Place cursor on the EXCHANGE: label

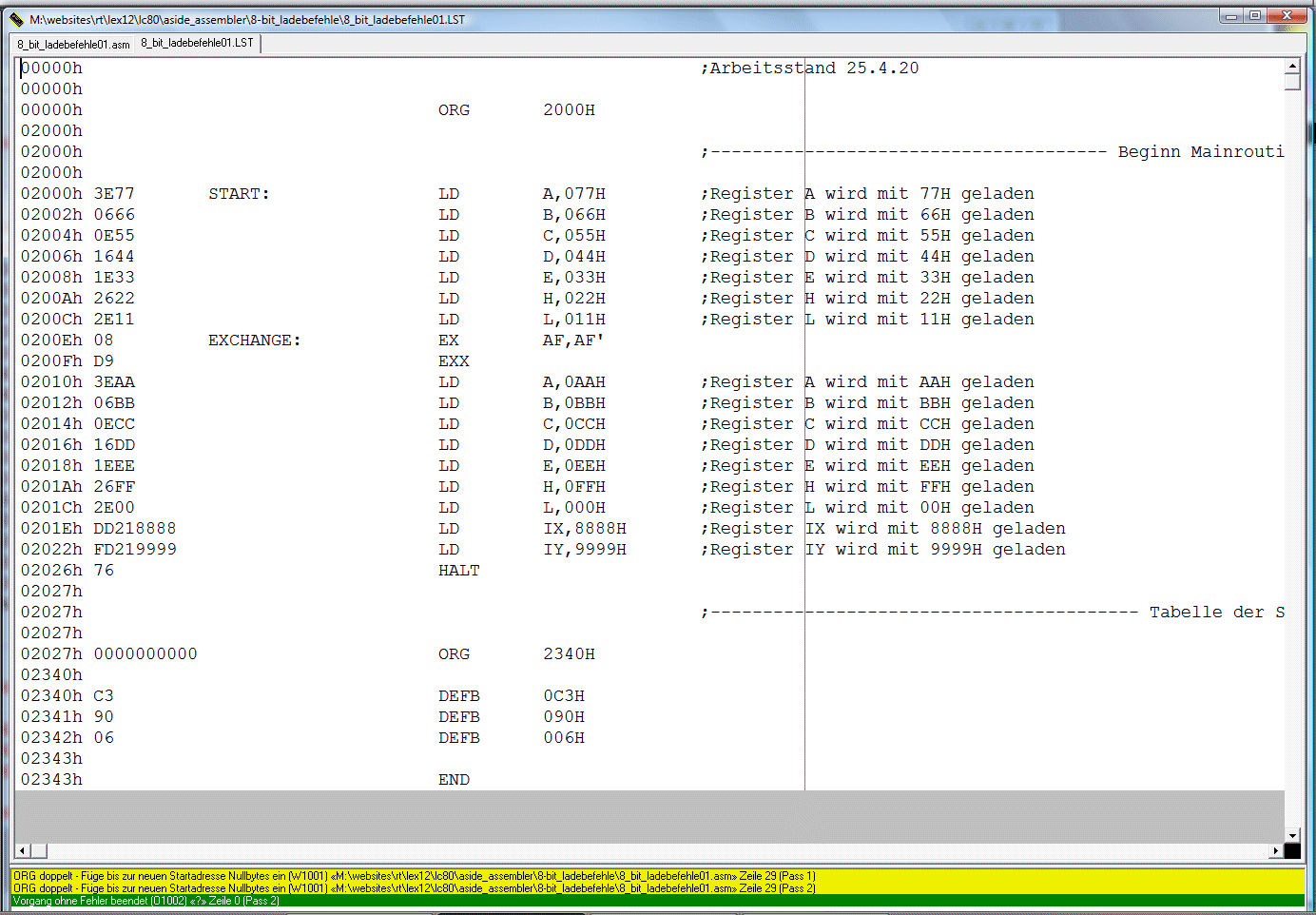[x=254, y=341]
